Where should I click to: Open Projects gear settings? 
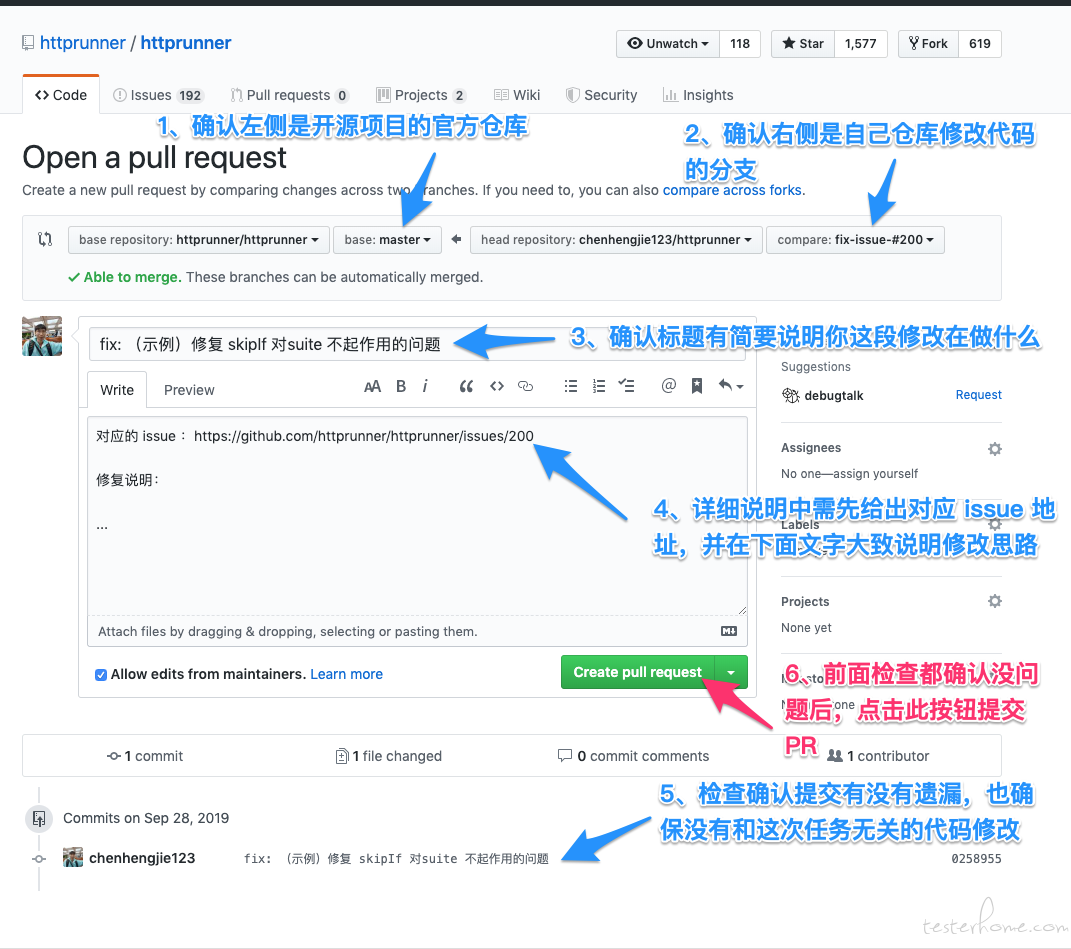(994, 601)
